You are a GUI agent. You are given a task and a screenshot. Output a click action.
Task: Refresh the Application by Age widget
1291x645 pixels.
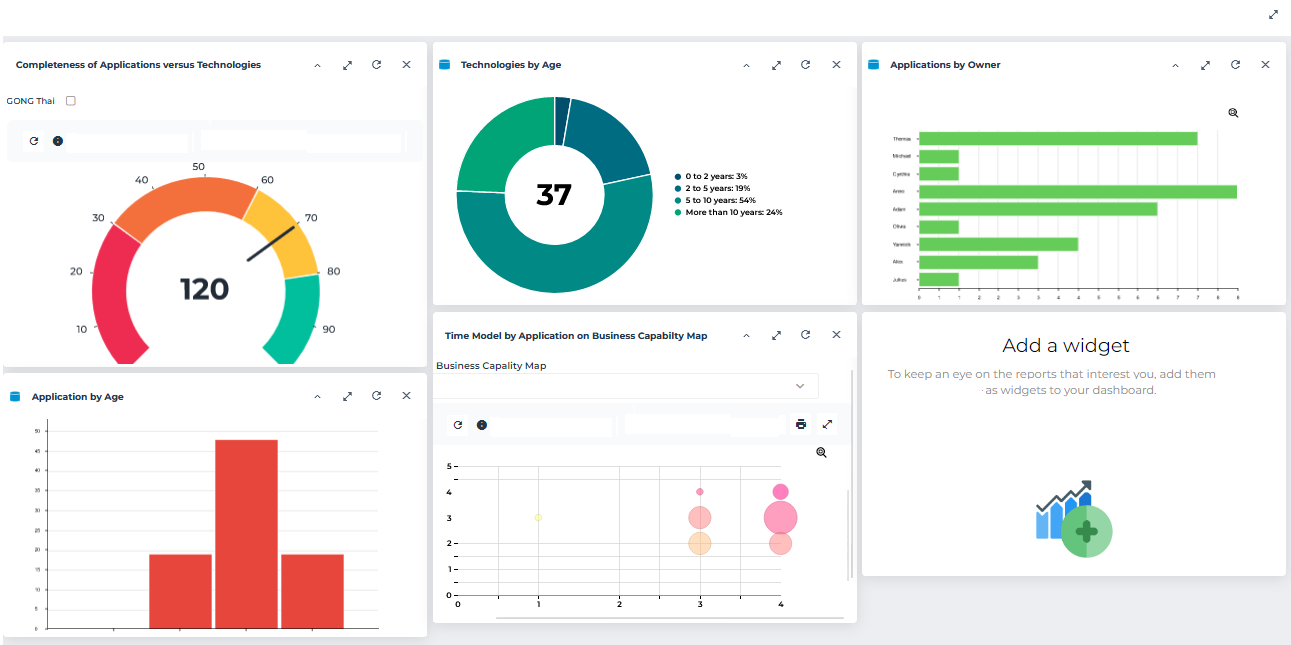coord(376,396)
